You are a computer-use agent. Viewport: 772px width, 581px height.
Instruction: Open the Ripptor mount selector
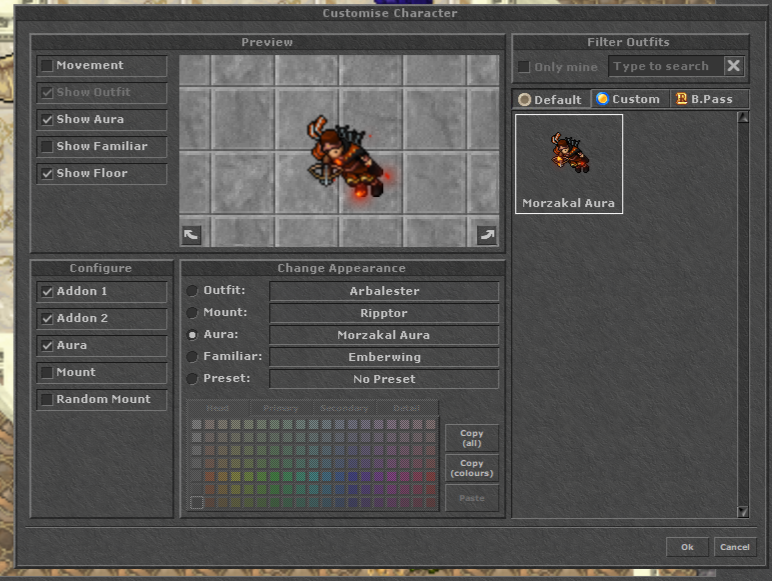[x=384, y=313]
